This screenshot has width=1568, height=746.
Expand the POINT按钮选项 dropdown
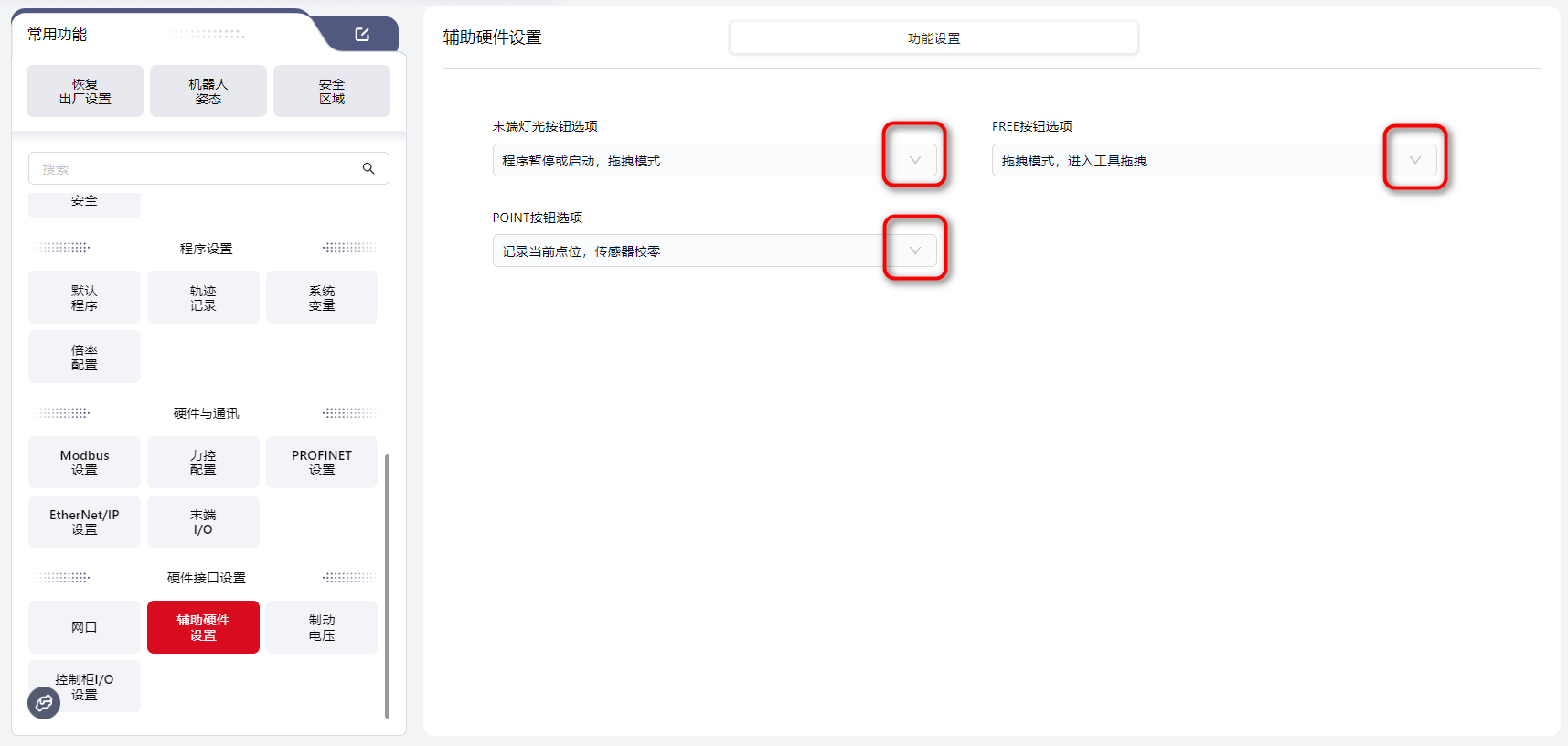click(914, 250)
